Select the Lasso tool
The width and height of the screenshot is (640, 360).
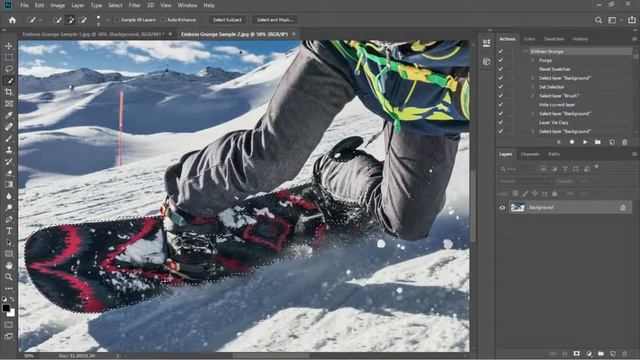click(9, 69)
